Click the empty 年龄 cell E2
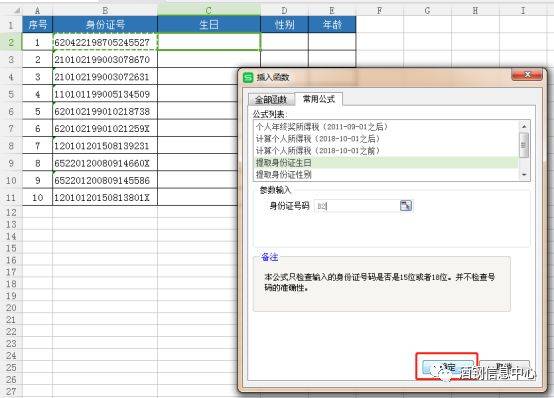 tap(332, 42)
